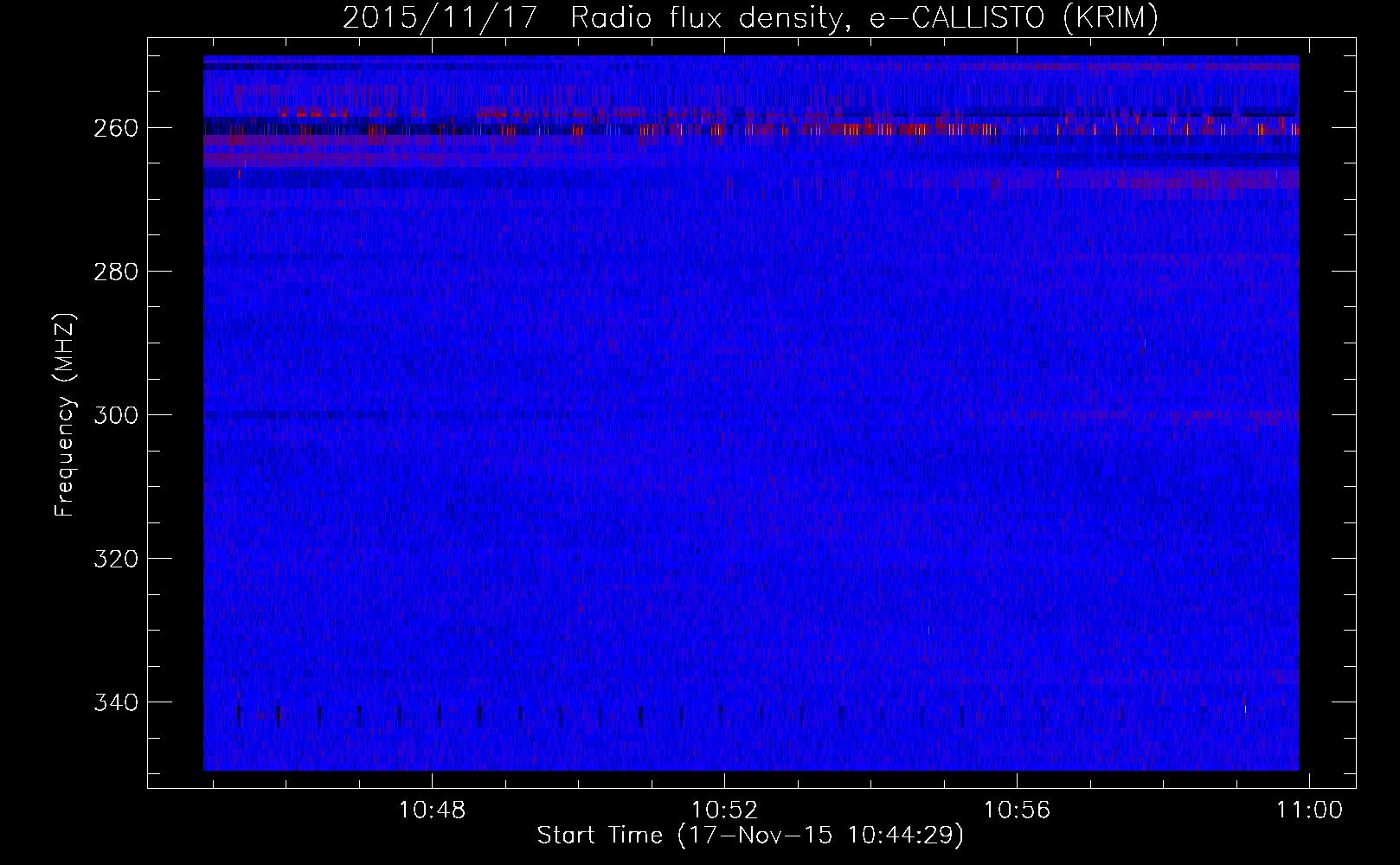Viewport: 1400px width, 865px height.
Task: Click the 10:48 time tick label
Action: click(432, 811)
